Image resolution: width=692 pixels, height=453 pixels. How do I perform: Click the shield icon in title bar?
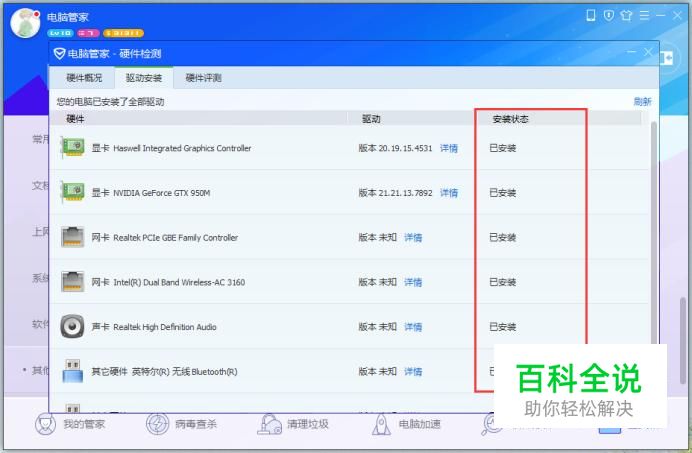point(609,15)
